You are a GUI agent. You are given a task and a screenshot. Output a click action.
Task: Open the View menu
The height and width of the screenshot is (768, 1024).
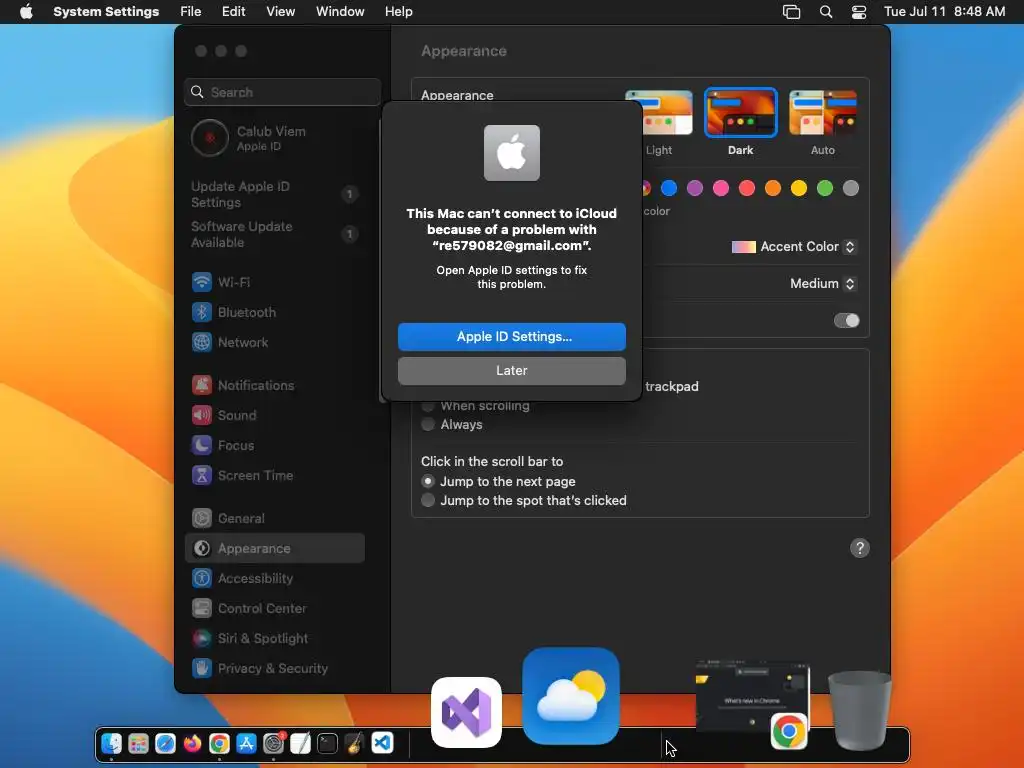[281, 12]
